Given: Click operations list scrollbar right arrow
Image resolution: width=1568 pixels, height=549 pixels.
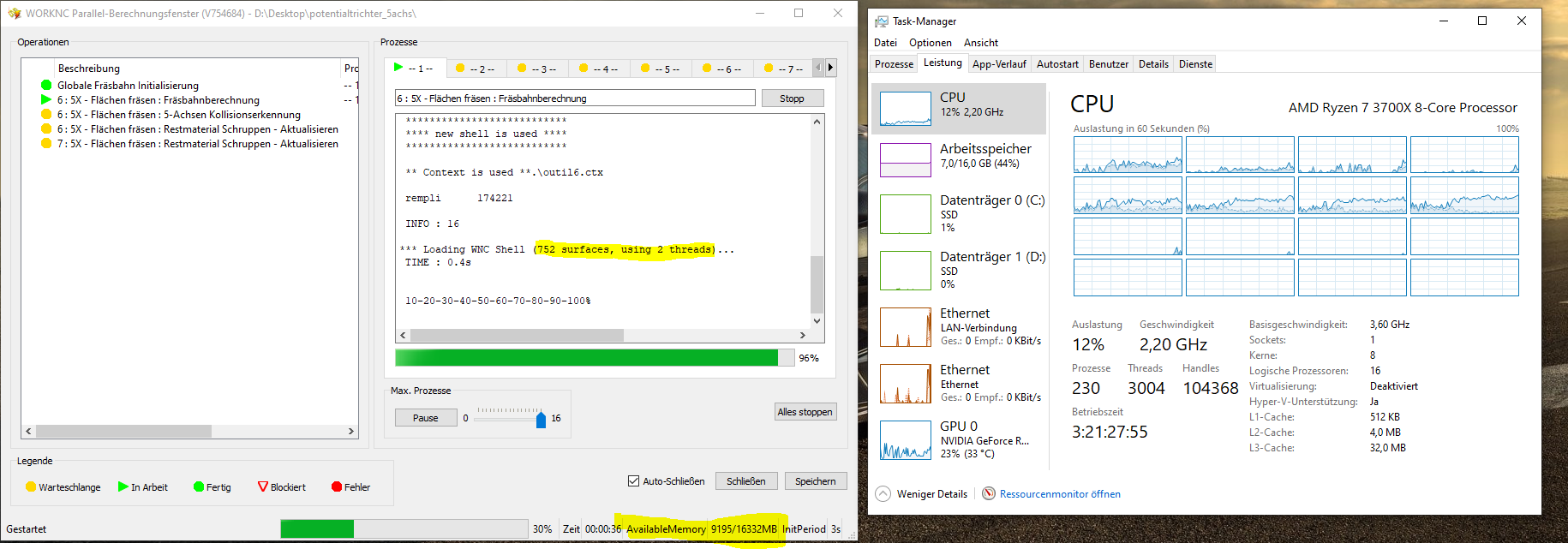Looking at the screenshot, I should (351, 431).
